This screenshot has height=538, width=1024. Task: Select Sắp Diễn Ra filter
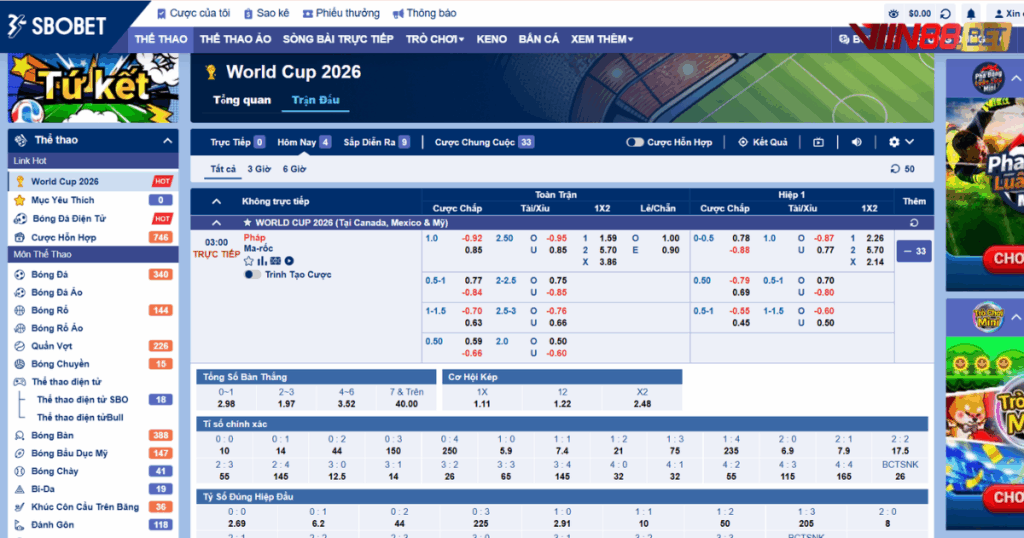pos(377,142)
